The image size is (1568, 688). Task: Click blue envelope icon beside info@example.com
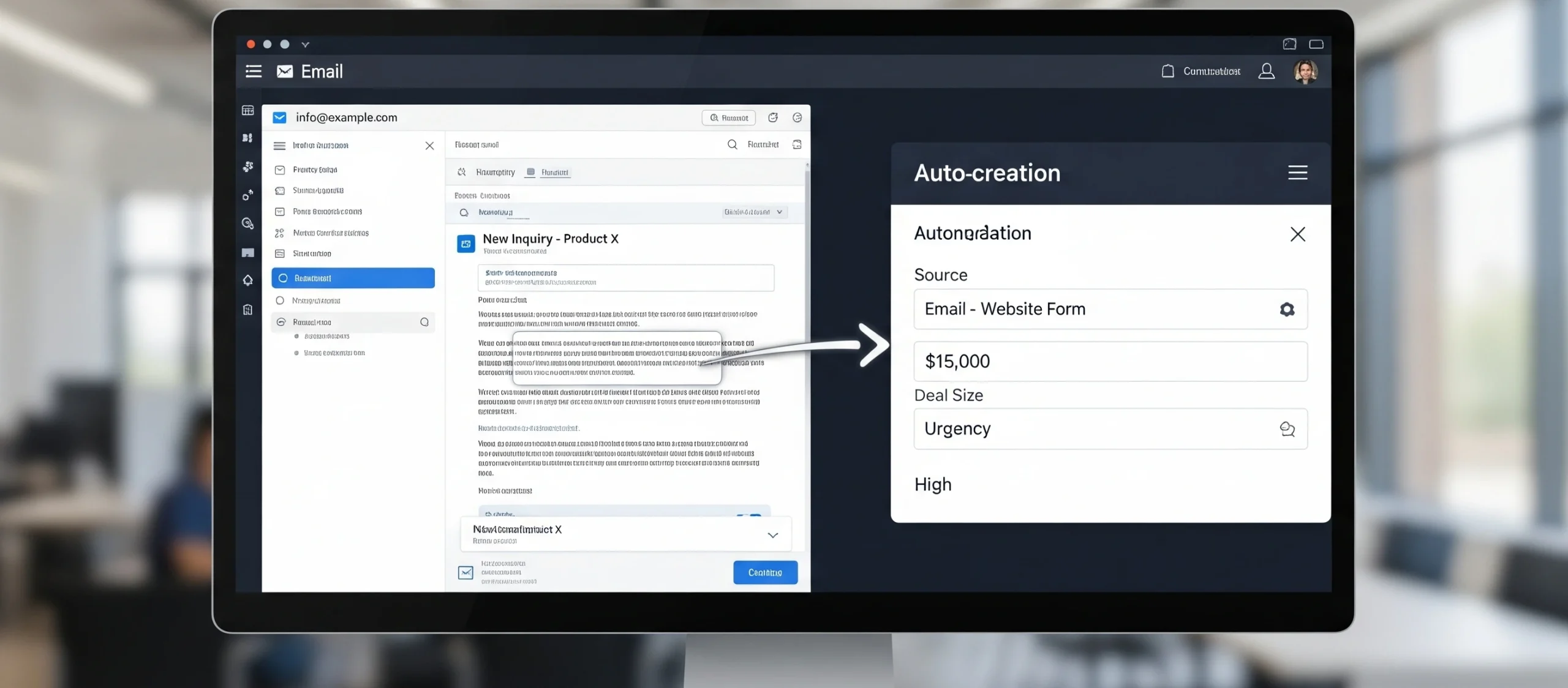click(279, 118)
